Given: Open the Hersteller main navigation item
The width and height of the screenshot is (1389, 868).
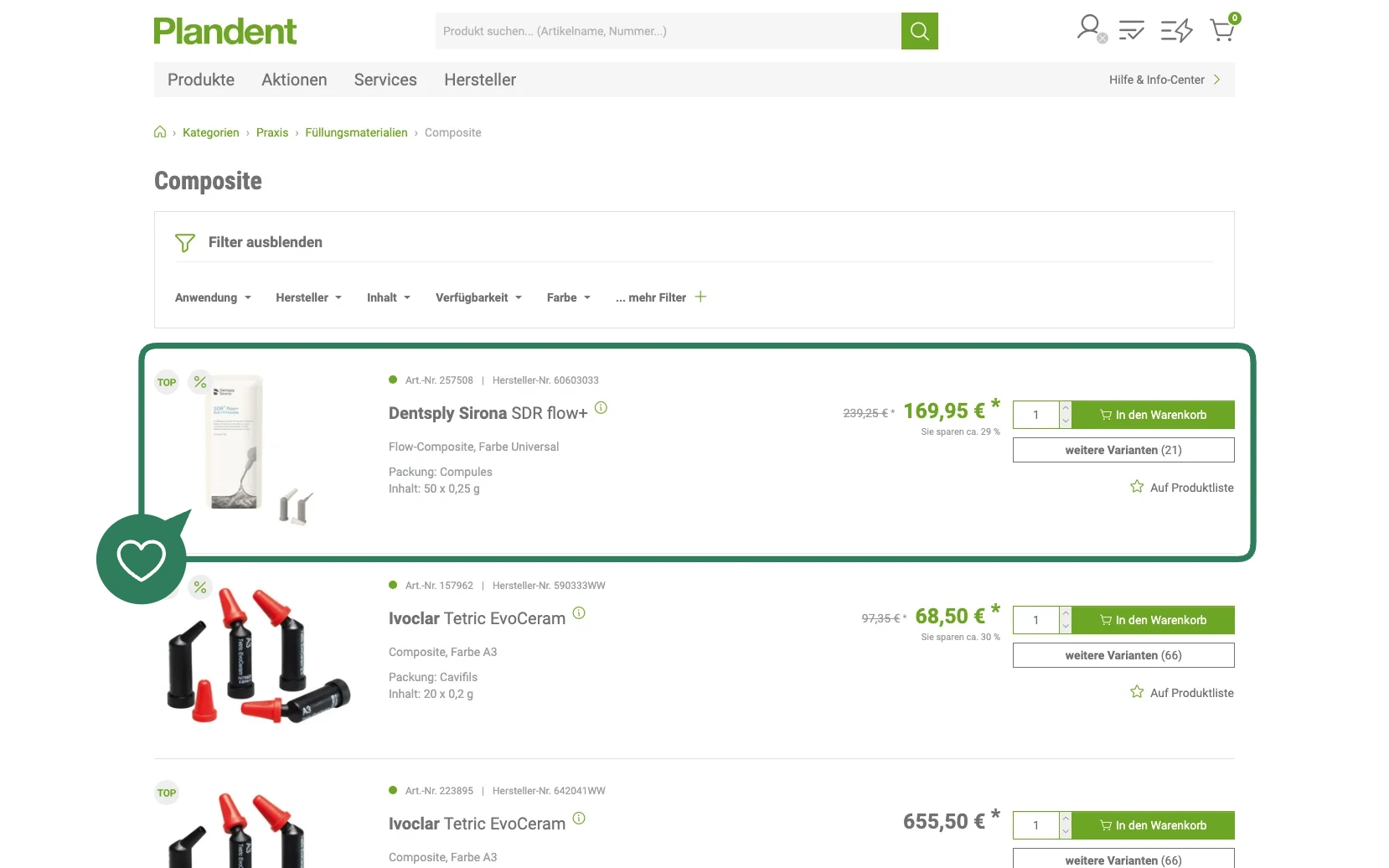Looking at the screenshot, I should (480, 80).
